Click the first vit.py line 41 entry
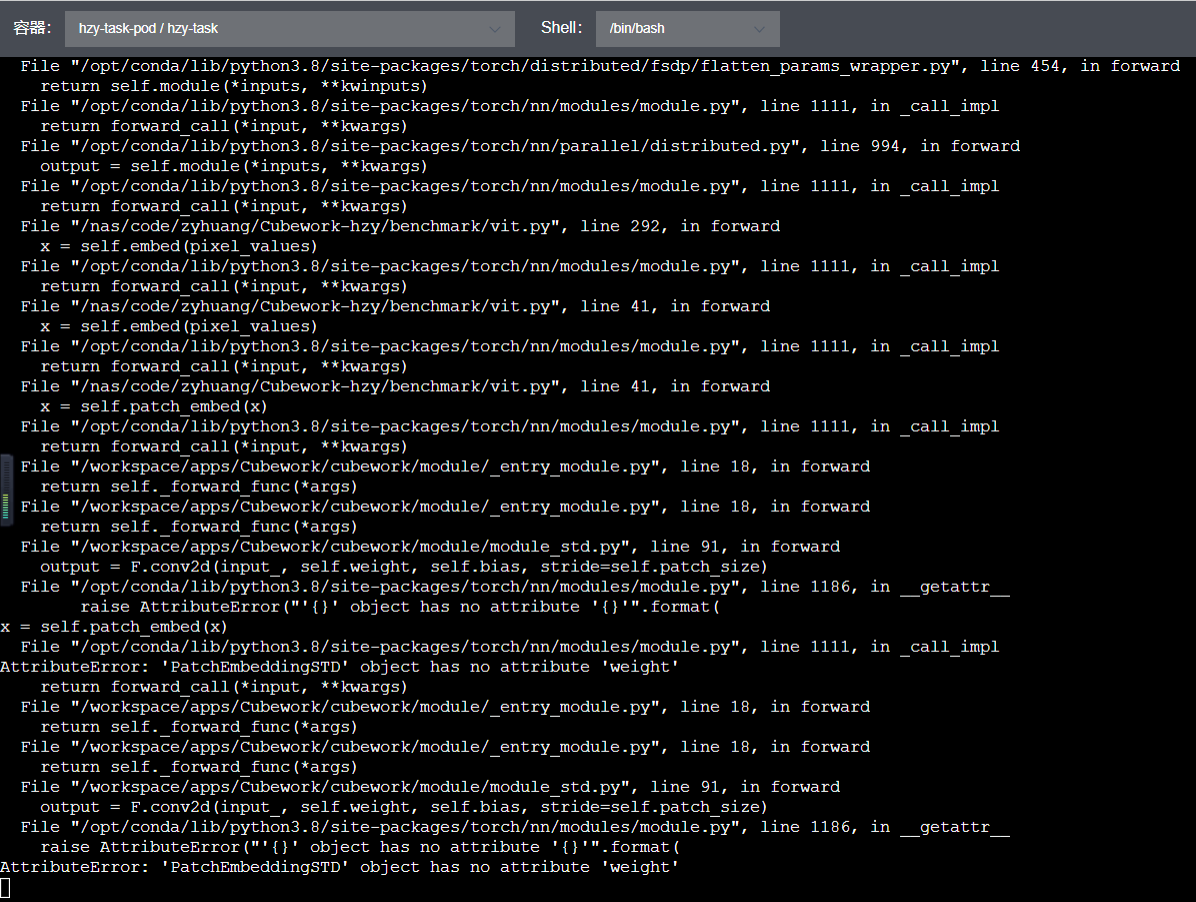The width and height of the screenshot is (1196, 902). [395, 306]
